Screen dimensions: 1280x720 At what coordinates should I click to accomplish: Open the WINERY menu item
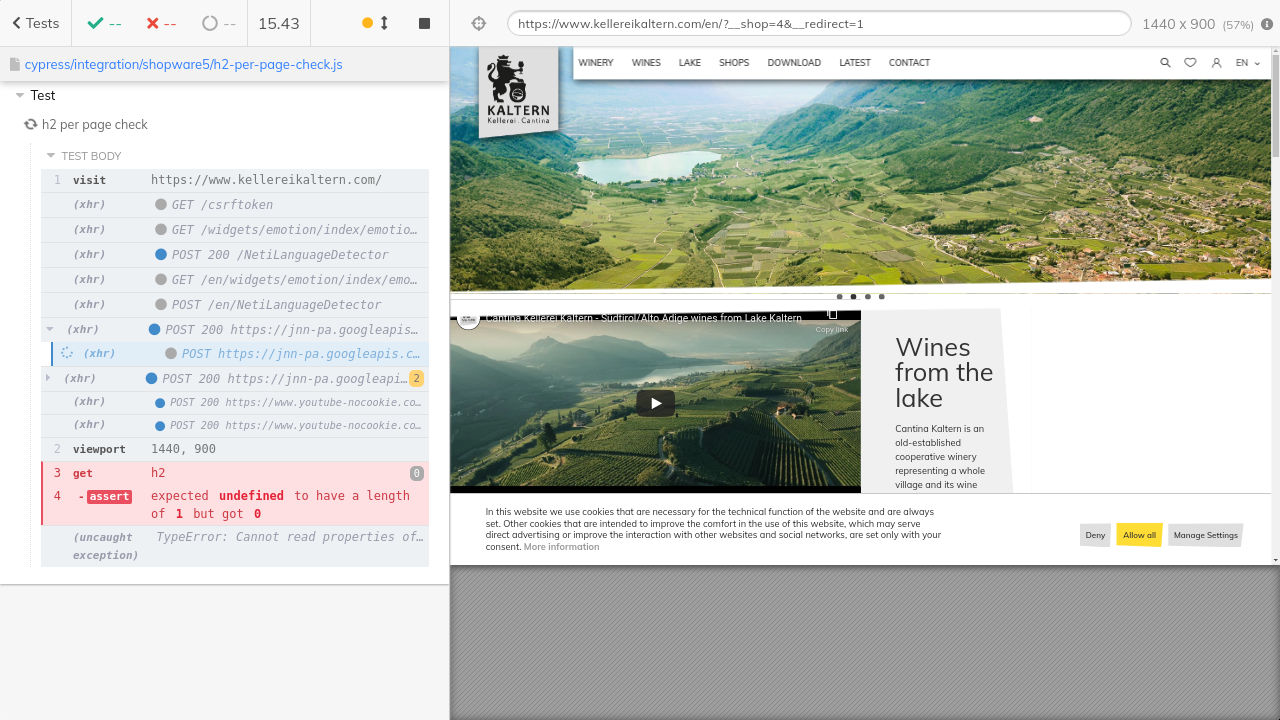(x=596, y=63)
